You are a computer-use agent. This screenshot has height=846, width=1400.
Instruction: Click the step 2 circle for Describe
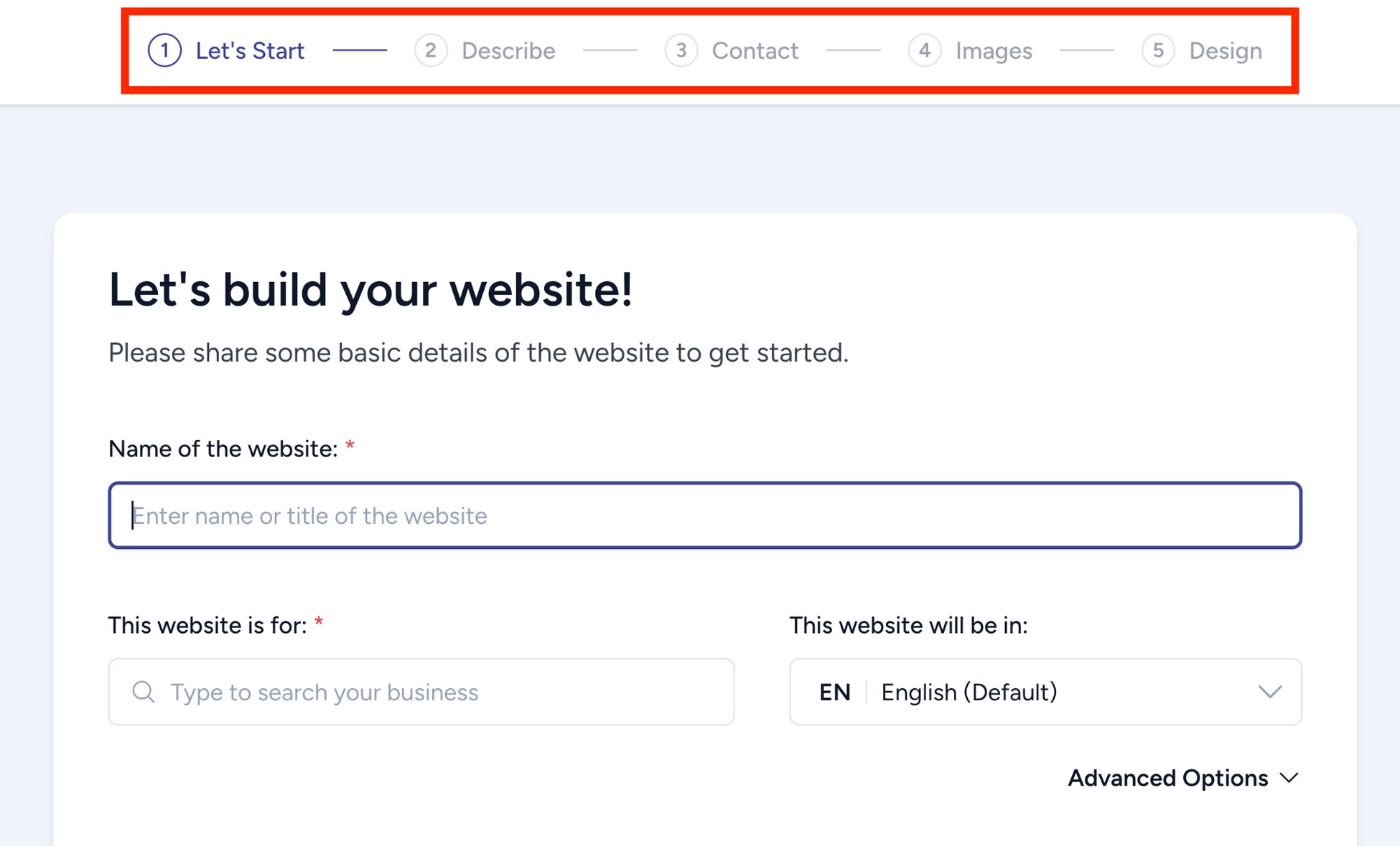point(431,50)
